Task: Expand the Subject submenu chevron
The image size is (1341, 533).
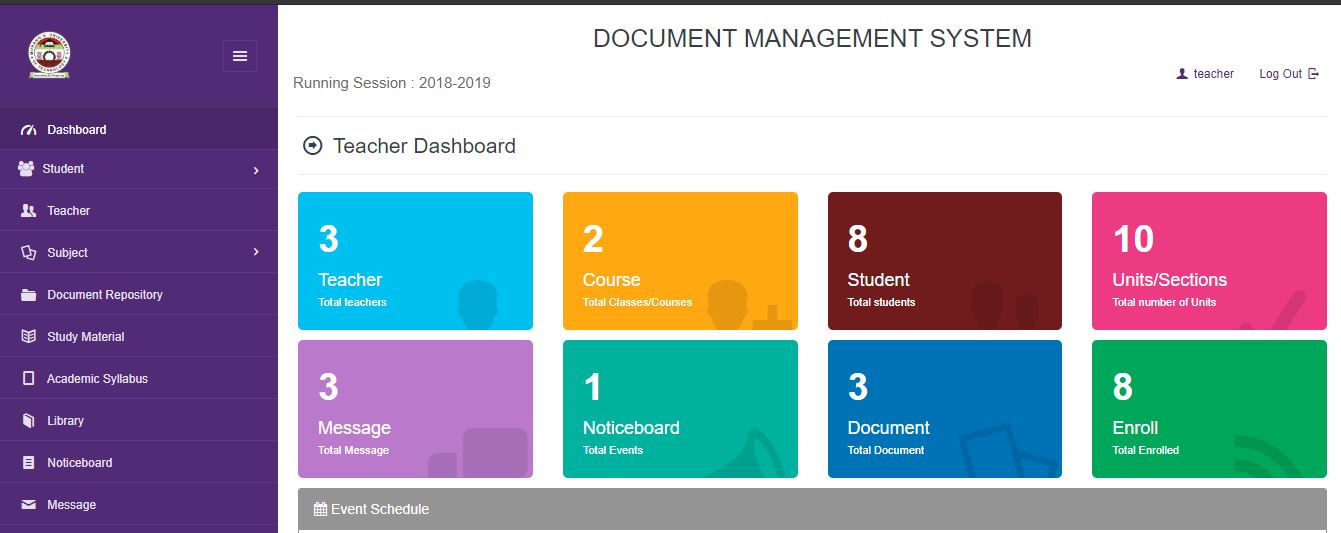Action: click(x=256, y=253)
